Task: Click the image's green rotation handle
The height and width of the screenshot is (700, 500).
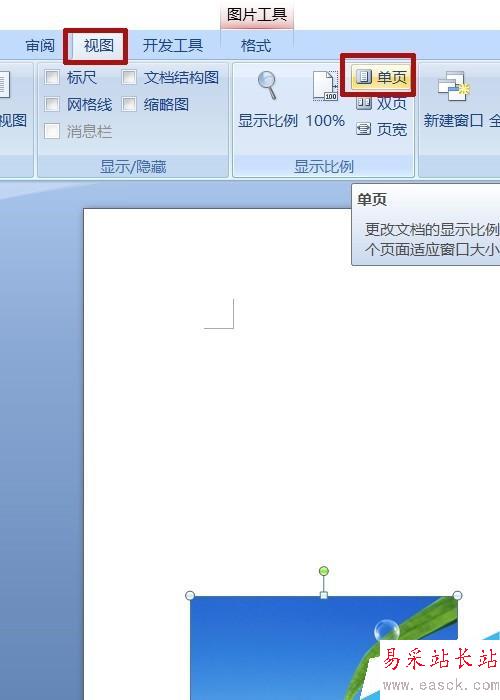Action: pos(324,571)
